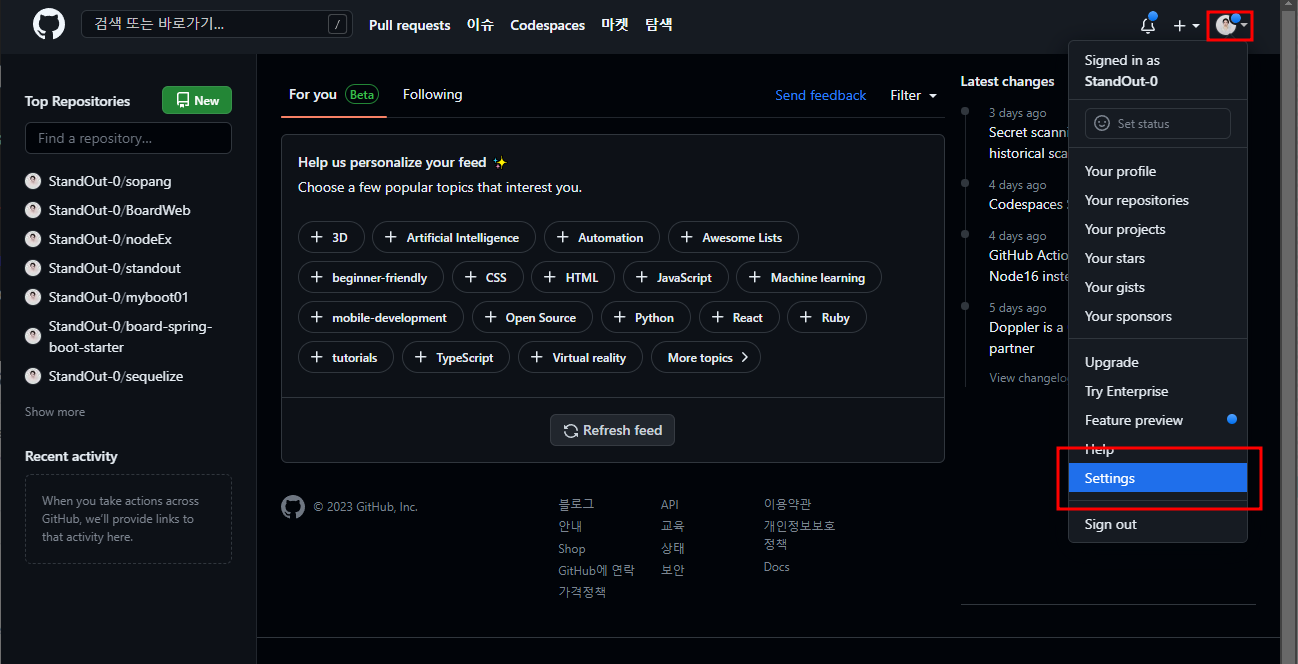Focus the header search box
The width and height of the screenshot is (1298, 664).
(217, 24)
